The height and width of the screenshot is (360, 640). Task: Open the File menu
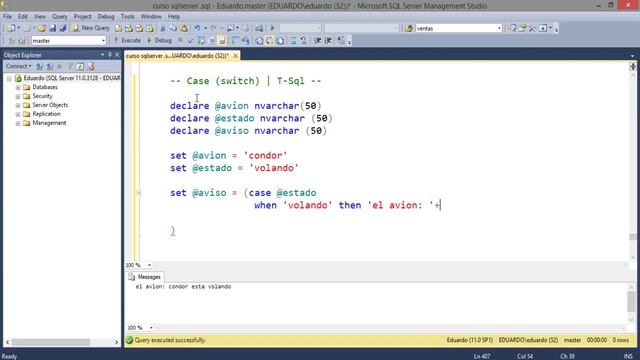tap(7, 16)
